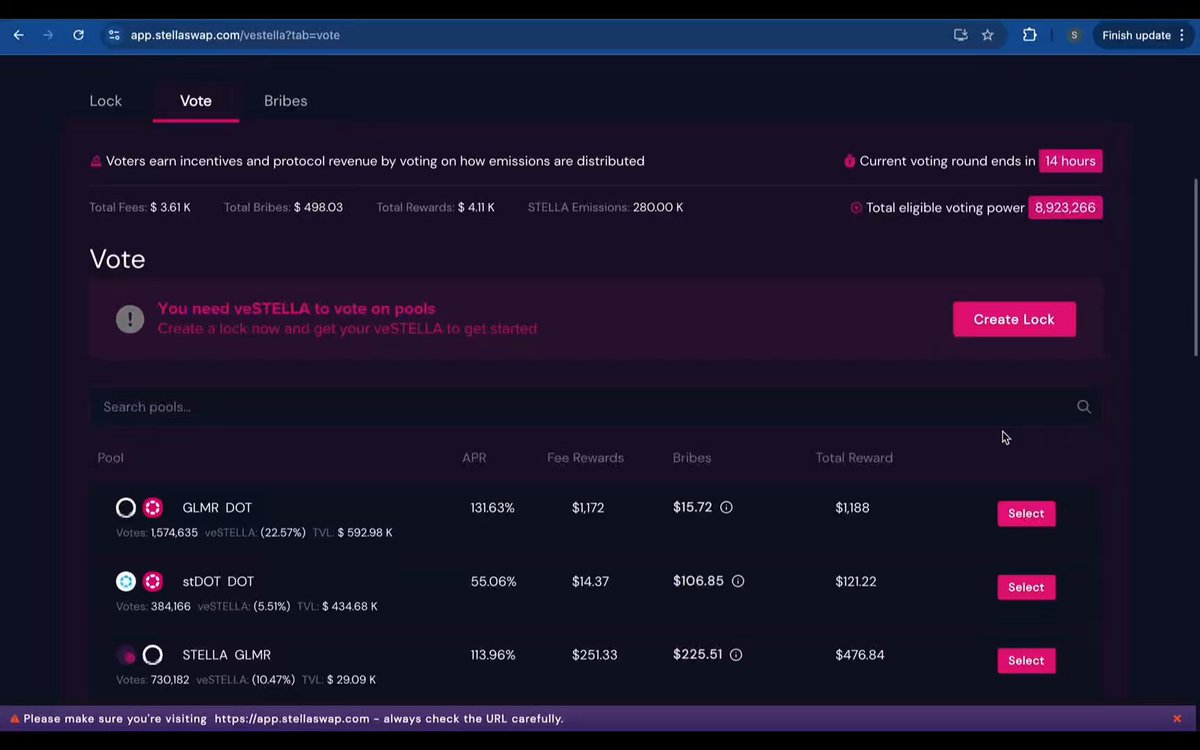Click the STELLA token icon

coord(126,655)
